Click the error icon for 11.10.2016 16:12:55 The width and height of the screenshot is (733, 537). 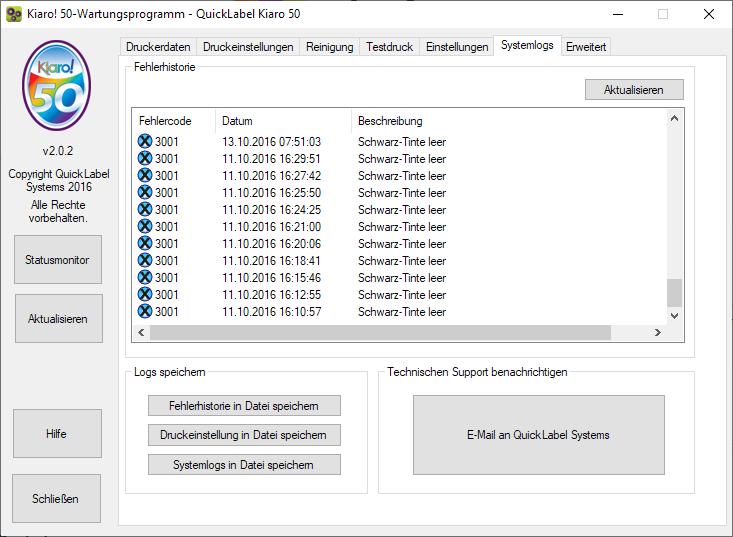tap(145, 294)
